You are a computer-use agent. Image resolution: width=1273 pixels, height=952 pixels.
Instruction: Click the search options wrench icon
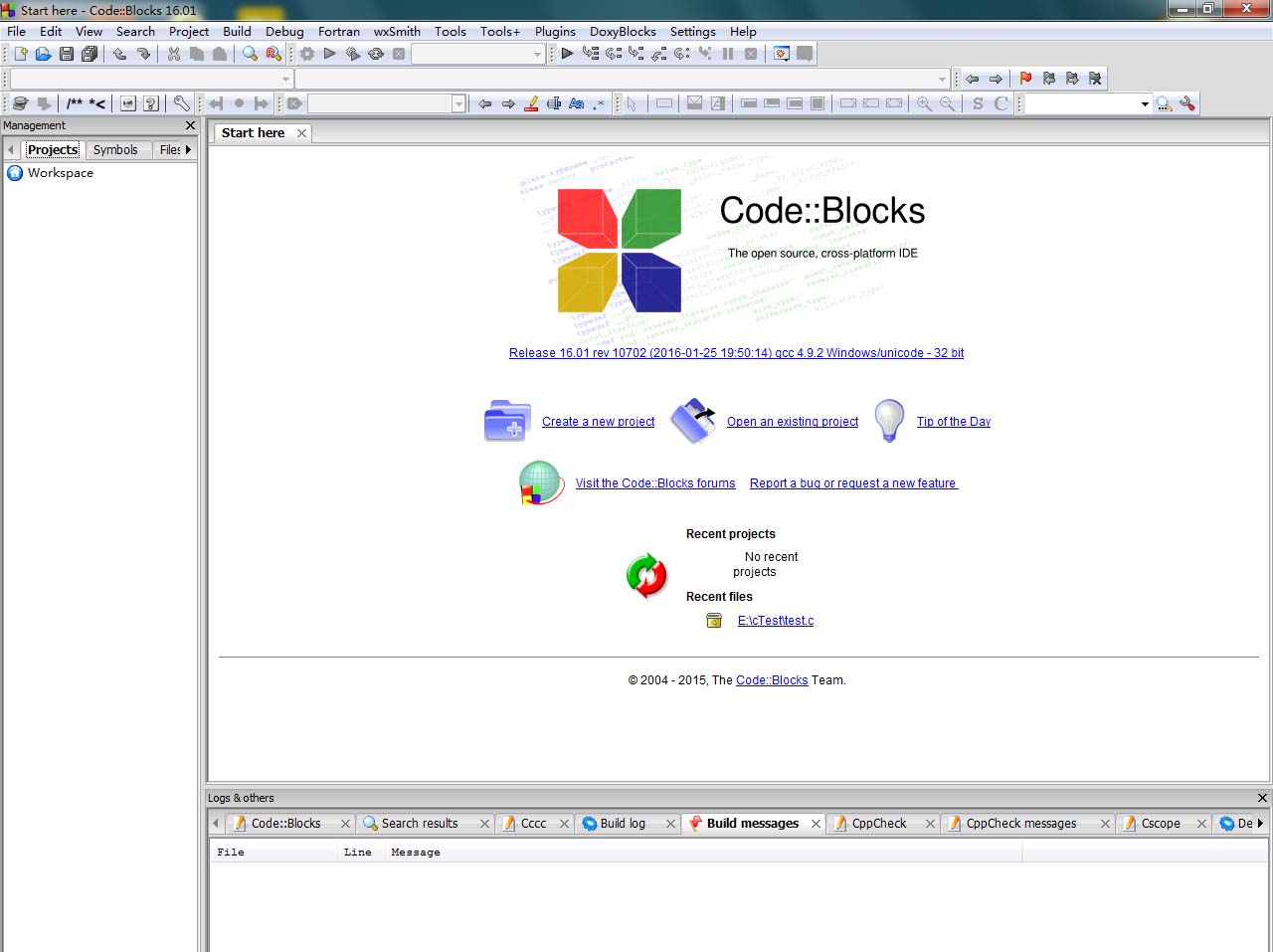click(1187, 103)
